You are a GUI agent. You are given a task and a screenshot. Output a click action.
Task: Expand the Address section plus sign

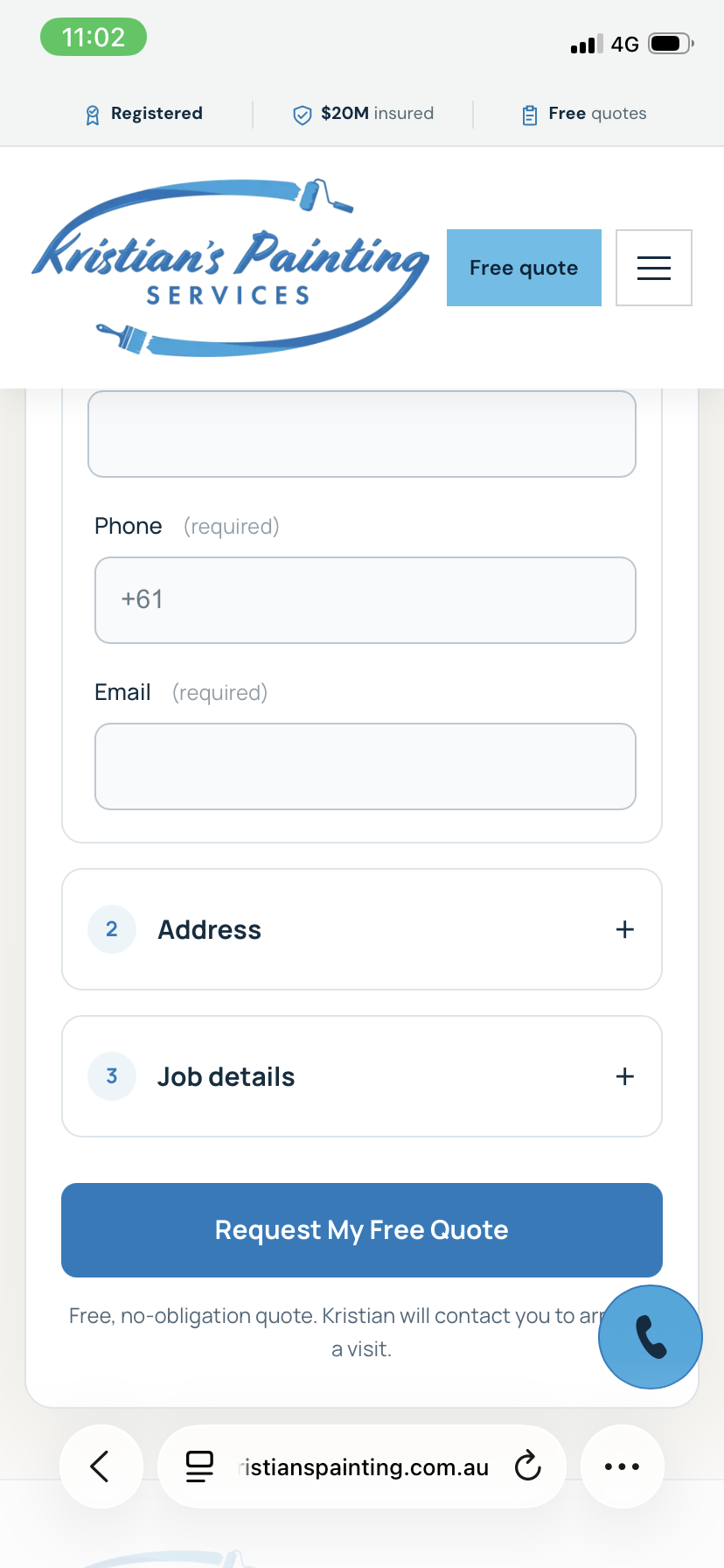pos(624,929)
